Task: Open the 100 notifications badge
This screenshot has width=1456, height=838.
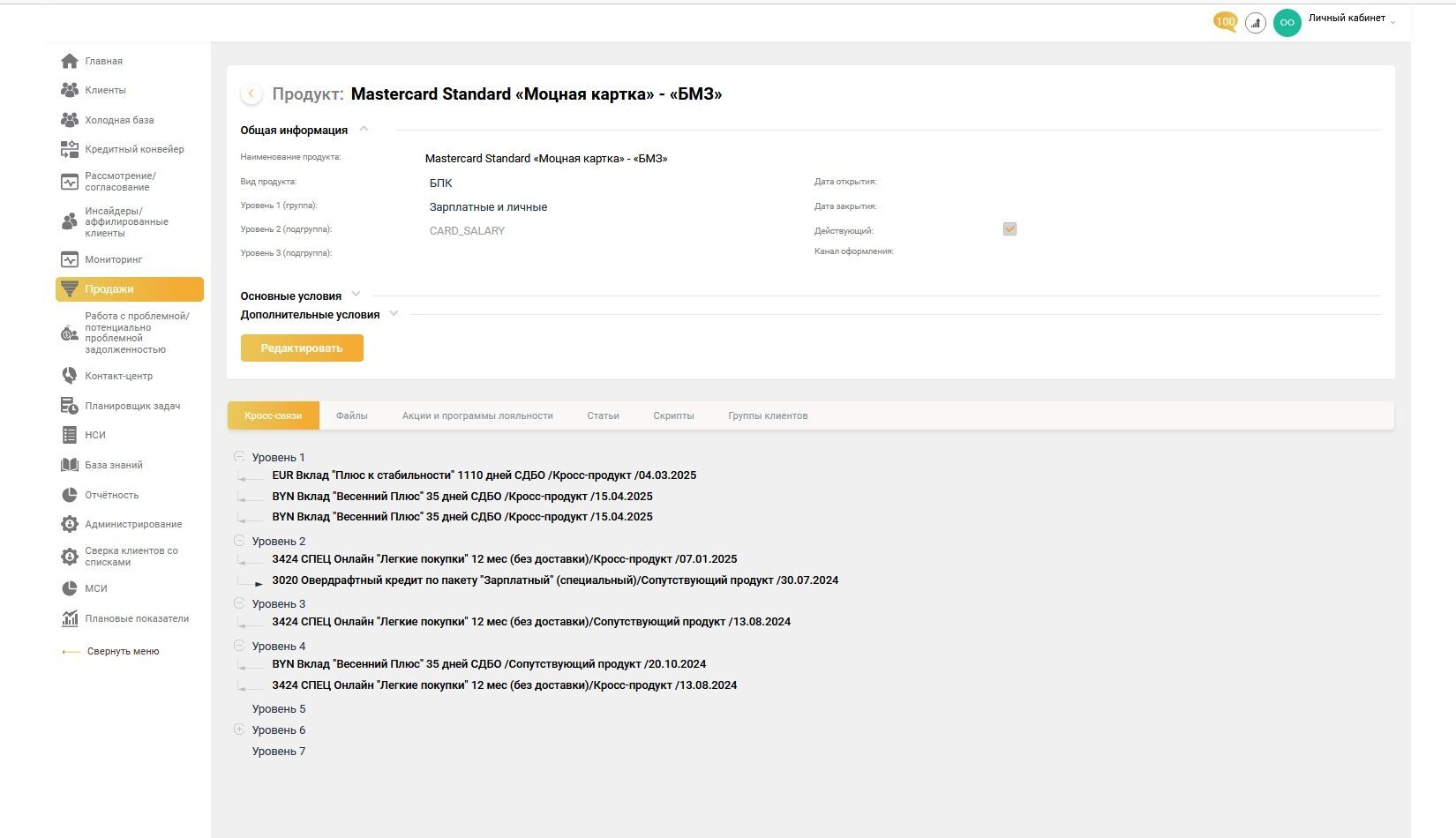Action: click(1226, 22)
